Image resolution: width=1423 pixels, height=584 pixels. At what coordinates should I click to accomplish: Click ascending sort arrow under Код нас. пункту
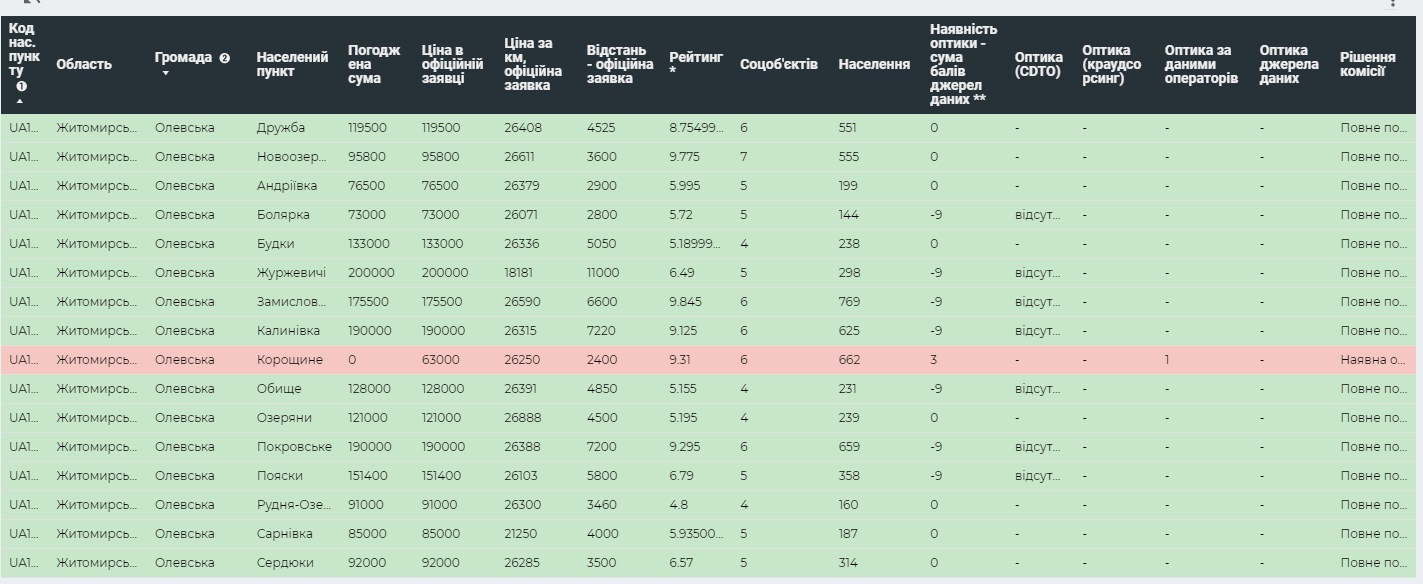click(x=21, y=101)
